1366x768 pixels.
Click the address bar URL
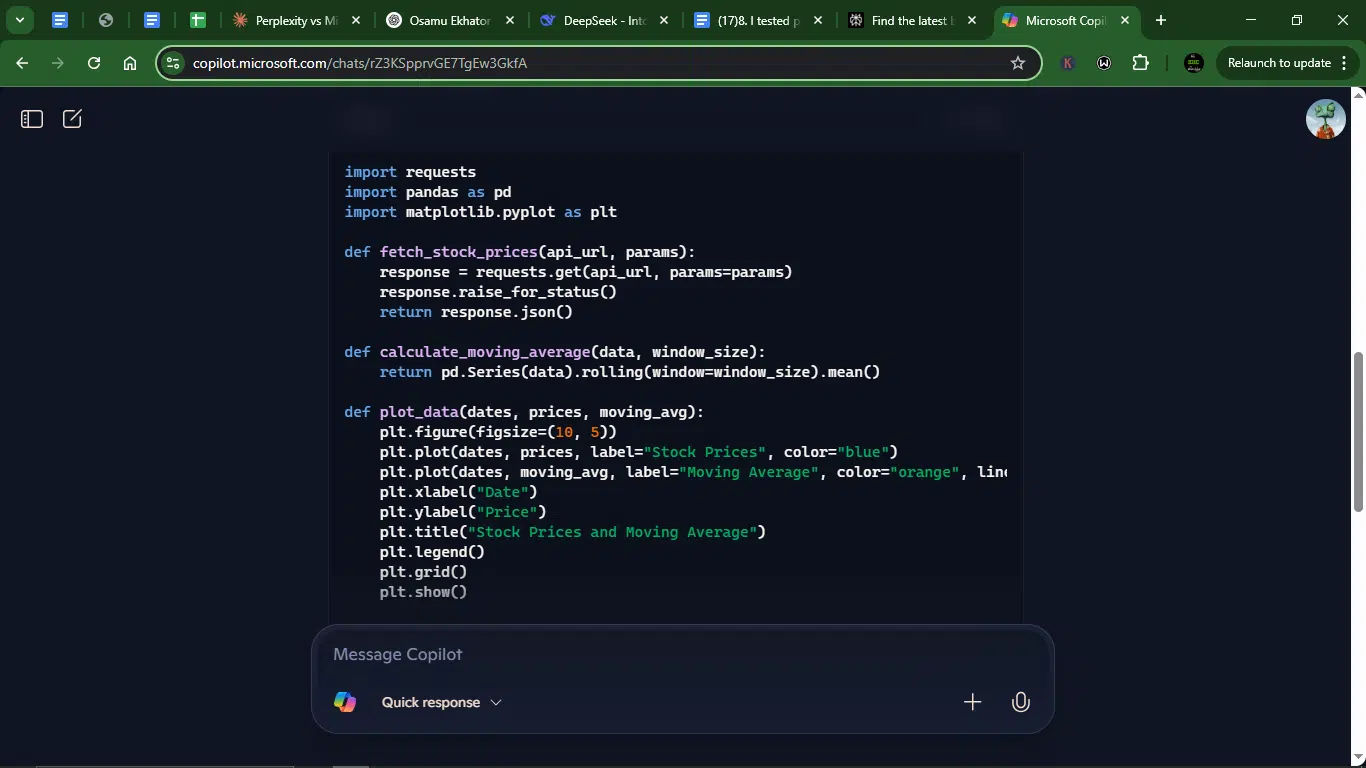tap(360, 63)
